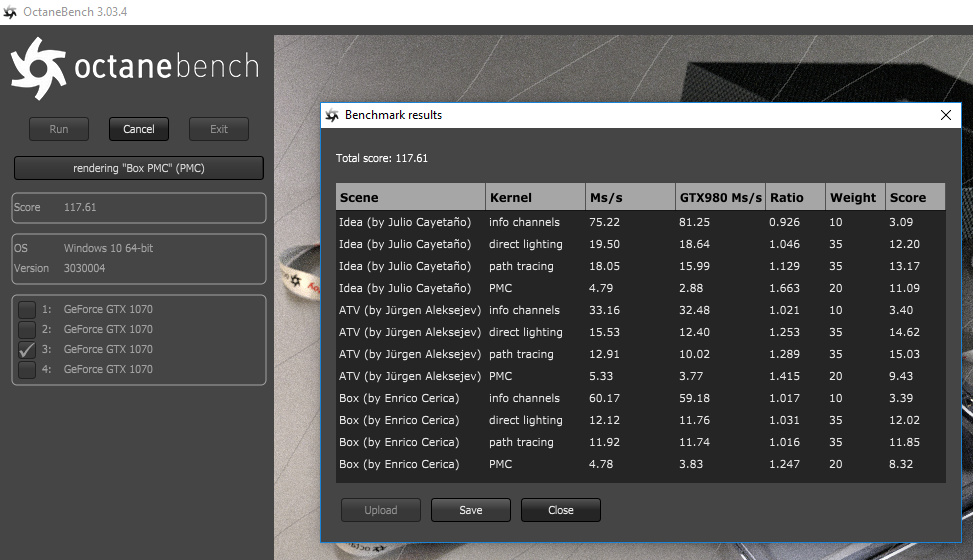Image resolution: width=973 pixels, height=560 pixels.
Task: Cancel the running benchmark
Action: pos(139,129)
